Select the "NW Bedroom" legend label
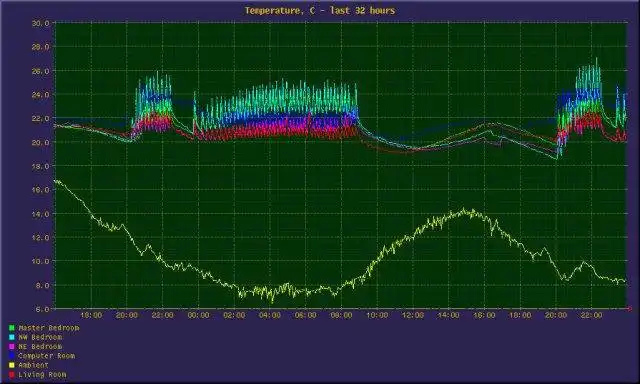This screenshot has width=640, height=384. point(40,337)
